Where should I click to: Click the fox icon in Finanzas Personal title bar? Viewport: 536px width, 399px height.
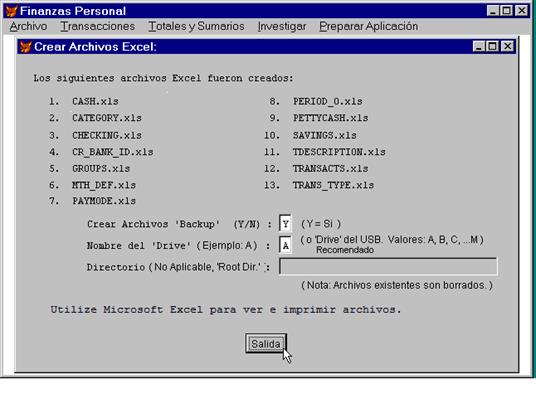[12, 11]
